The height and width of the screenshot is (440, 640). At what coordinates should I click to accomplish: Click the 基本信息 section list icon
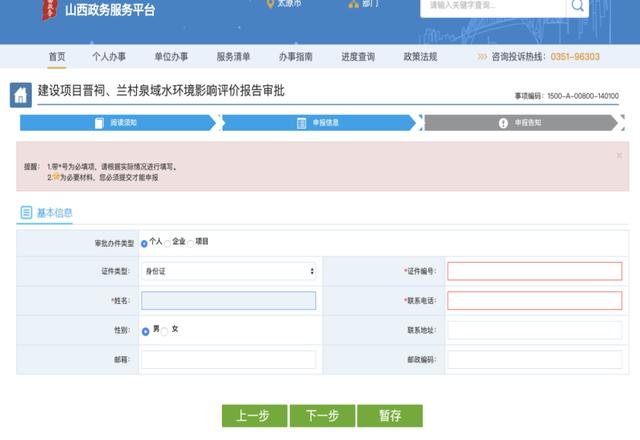[x=26, y=212]
